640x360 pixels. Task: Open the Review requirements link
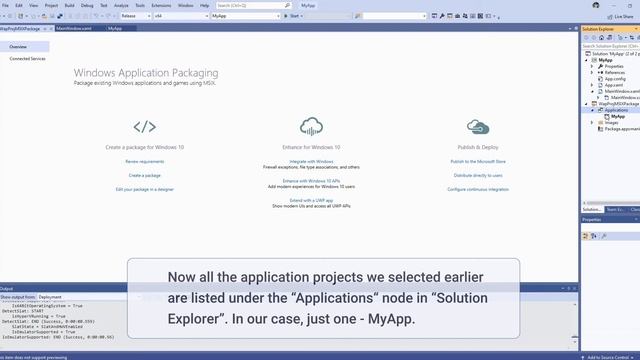144,162
